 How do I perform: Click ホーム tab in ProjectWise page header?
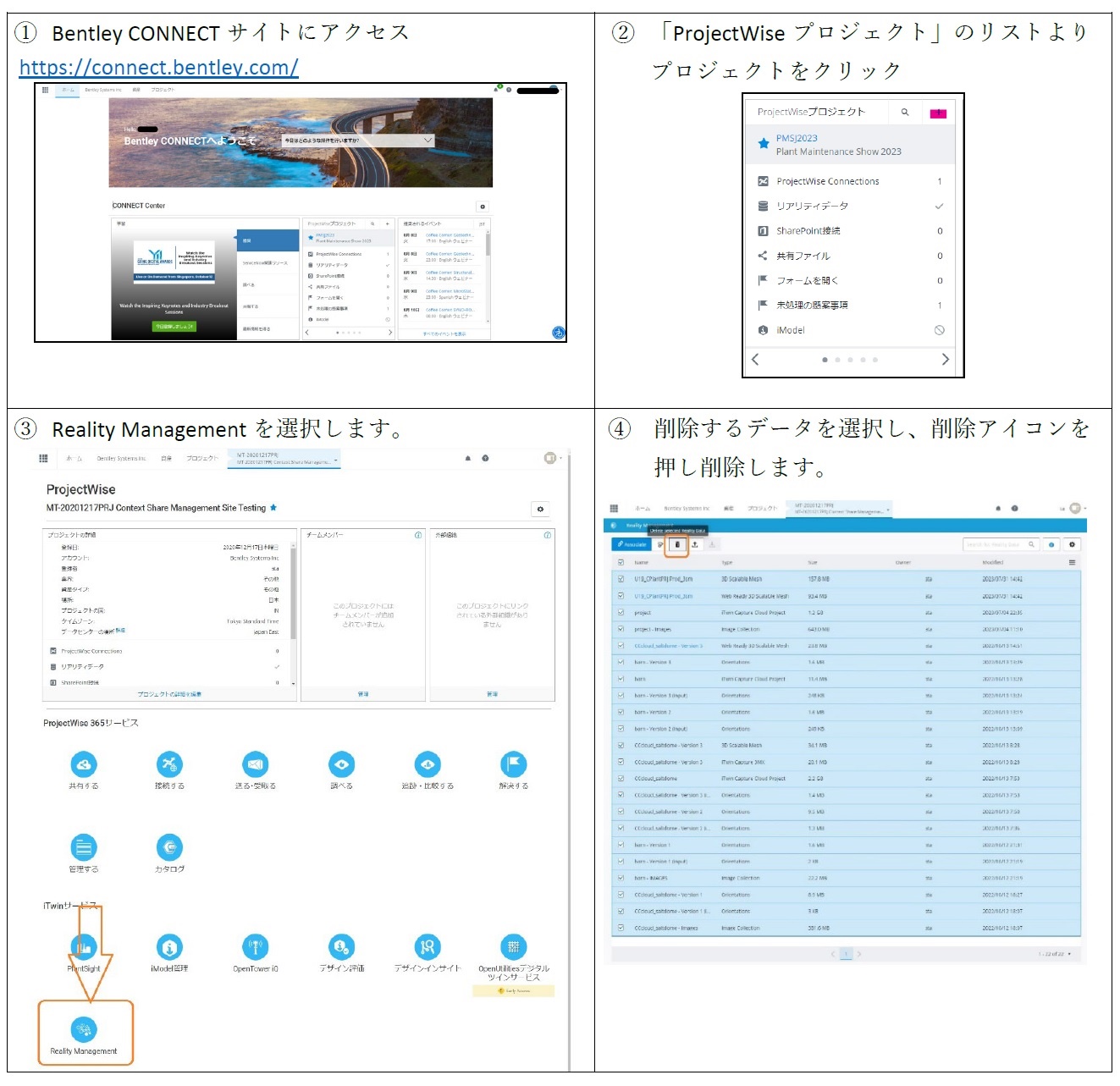point(74,458)
